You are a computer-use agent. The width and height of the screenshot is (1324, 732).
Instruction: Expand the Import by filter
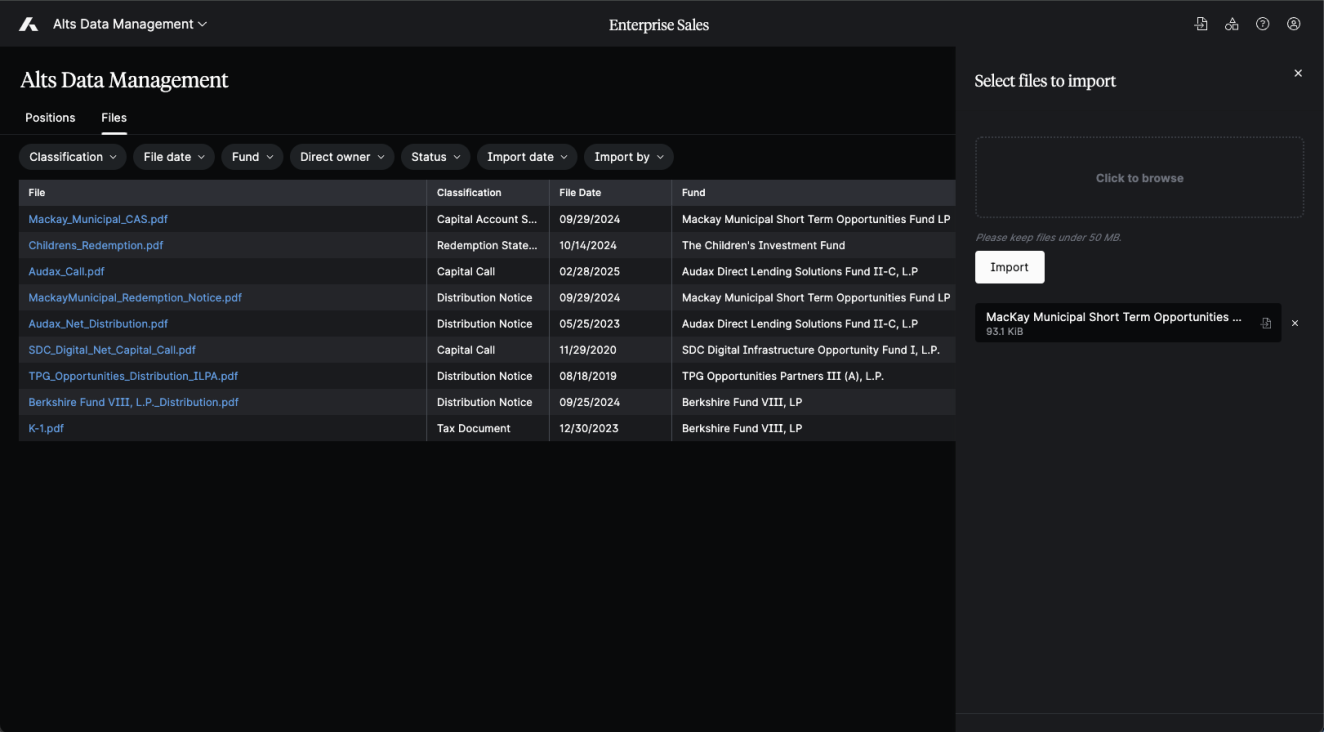coord(628,157)
